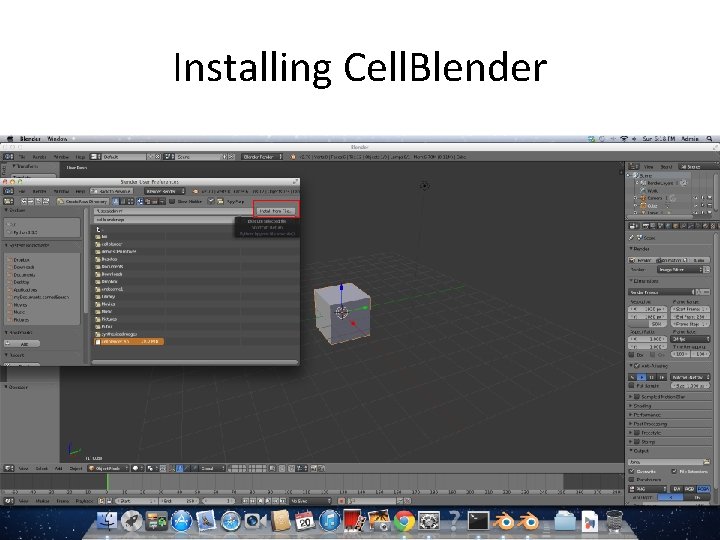
Task: Click the Blender logo icon in info header
Action: pyautogui.click(x=293, y=157)
